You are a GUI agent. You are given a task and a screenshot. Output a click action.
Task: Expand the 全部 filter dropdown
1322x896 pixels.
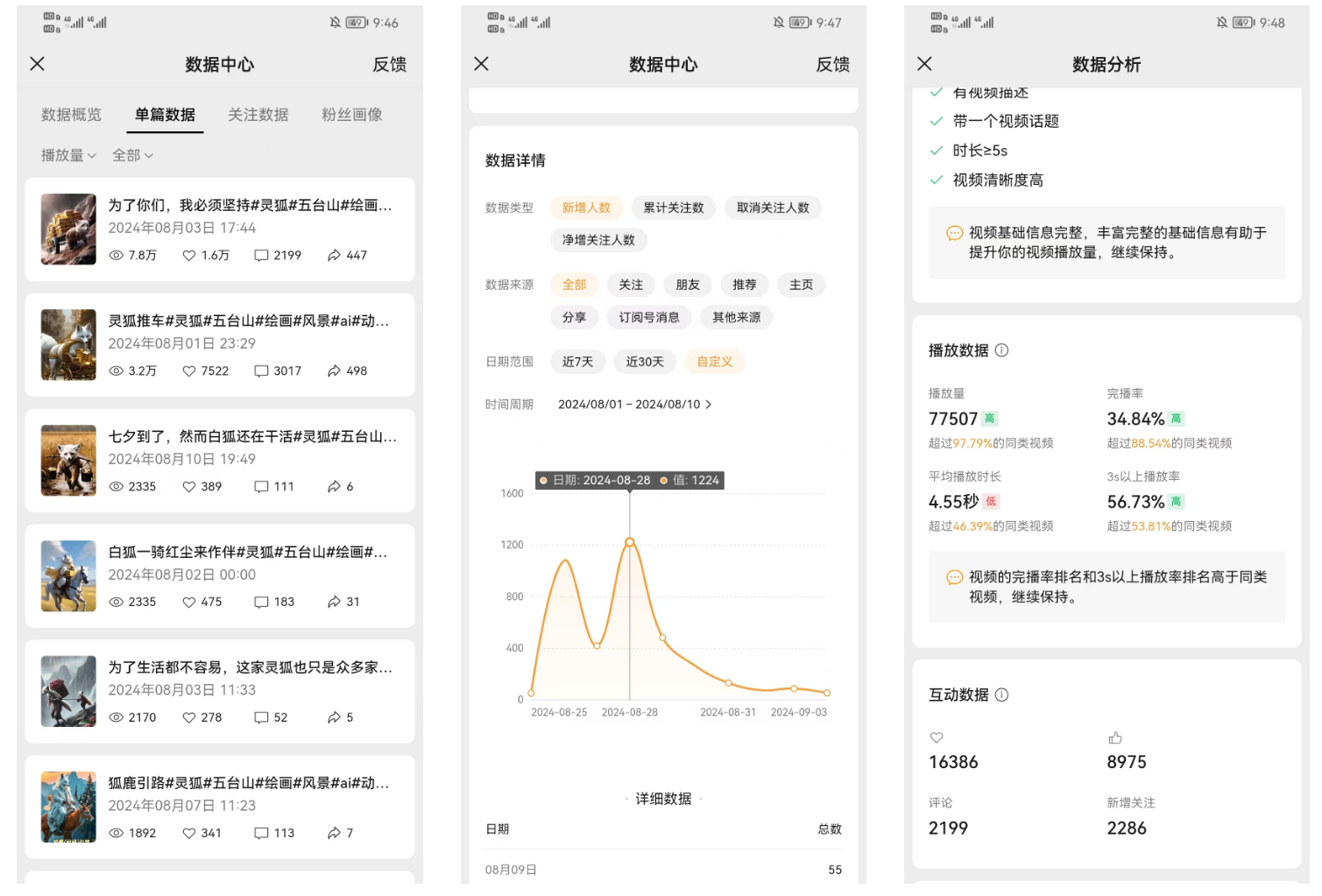132,155
